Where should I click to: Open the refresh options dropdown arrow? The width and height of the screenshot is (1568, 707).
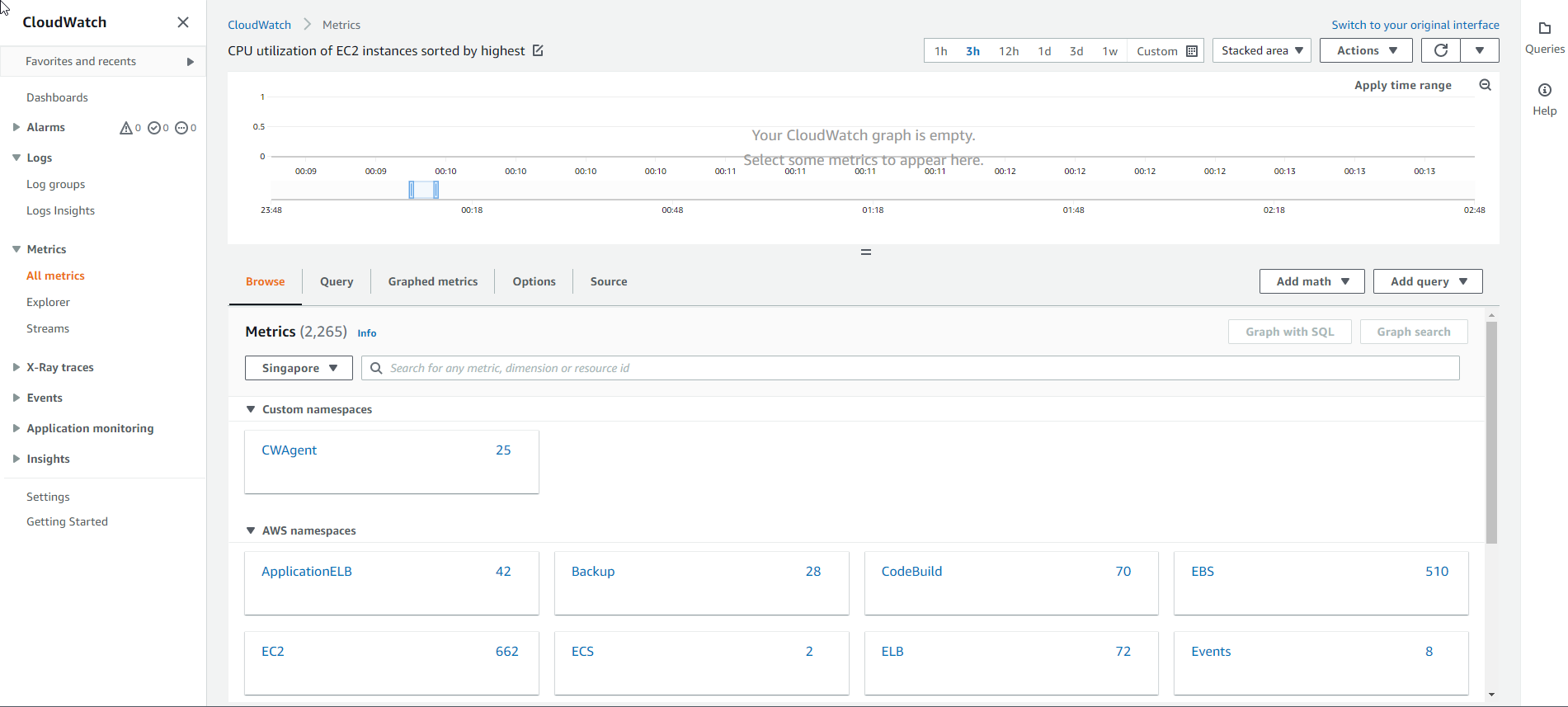pyautogui.click(x=1480, y=50)
